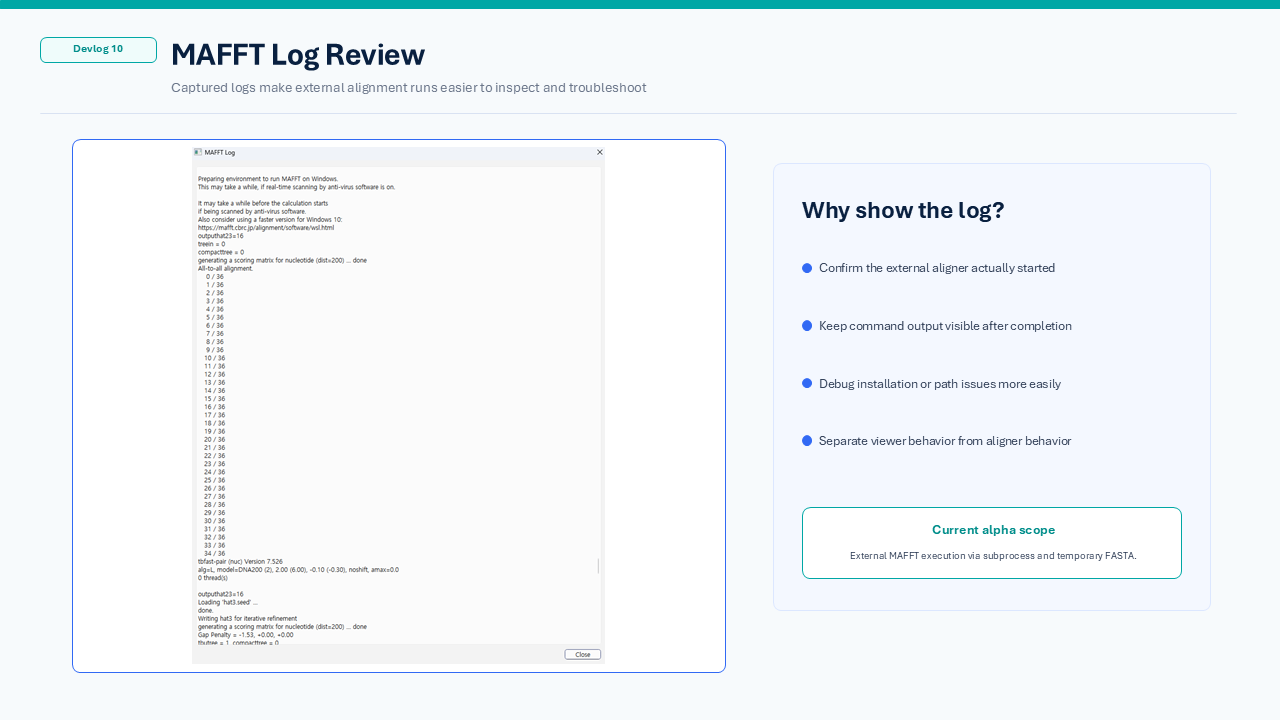Click "Debug installation or path issues more easily"
This screenshot has width=1280, height=720.
click(x=940, y=384)
